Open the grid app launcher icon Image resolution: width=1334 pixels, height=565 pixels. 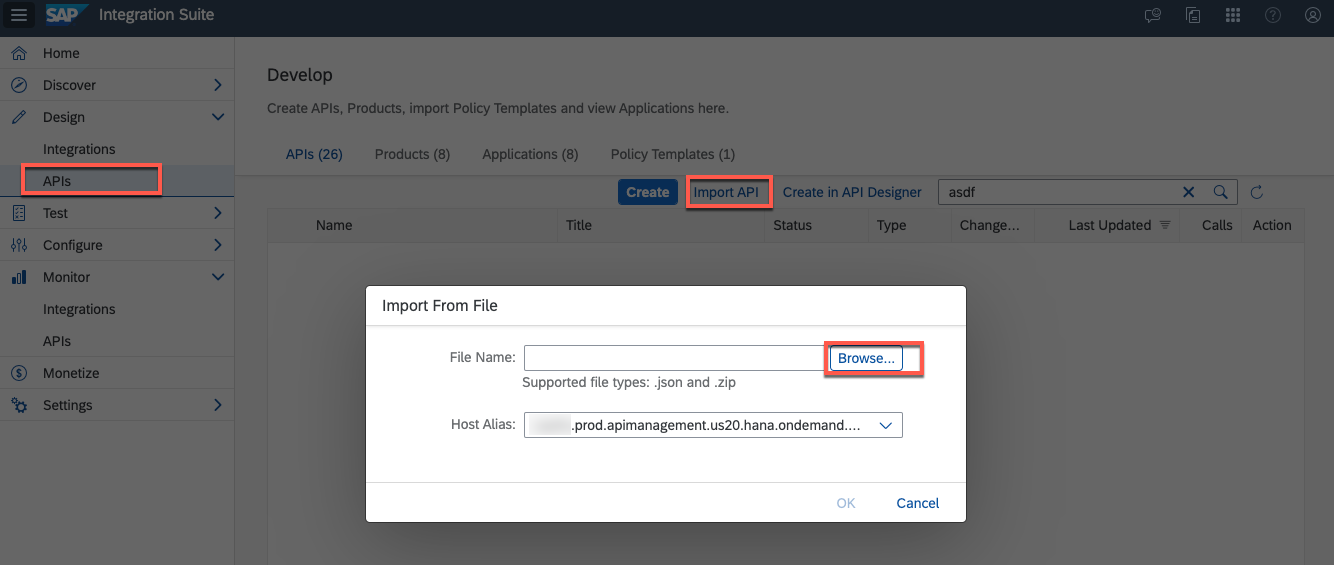click(x=1233, y=15)
